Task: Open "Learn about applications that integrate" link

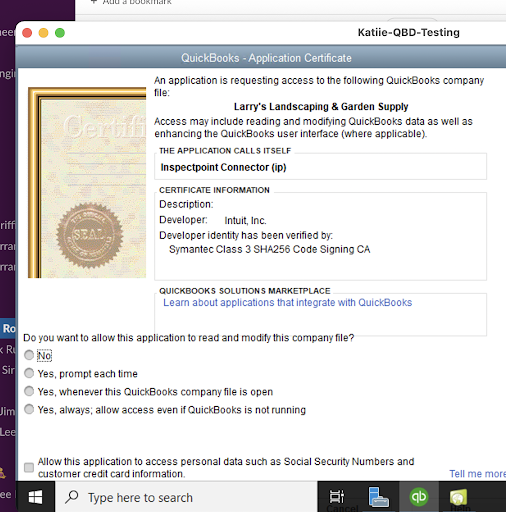Action: (x=288, y=302)
